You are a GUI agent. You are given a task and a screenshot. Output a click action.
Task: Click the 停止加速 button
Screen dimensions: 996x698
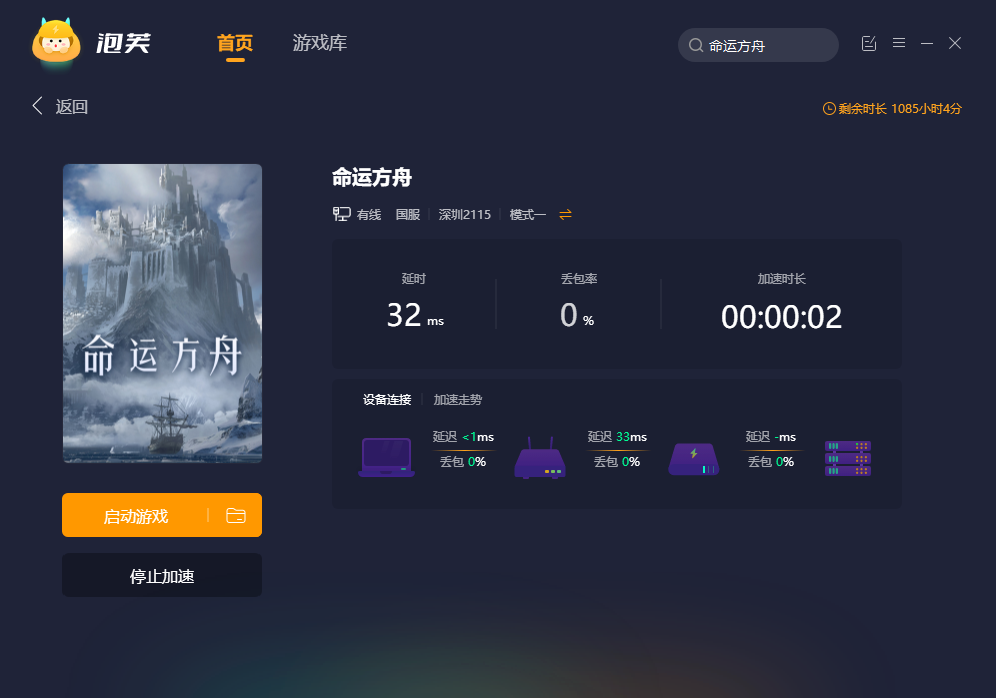tap(162, 575)
